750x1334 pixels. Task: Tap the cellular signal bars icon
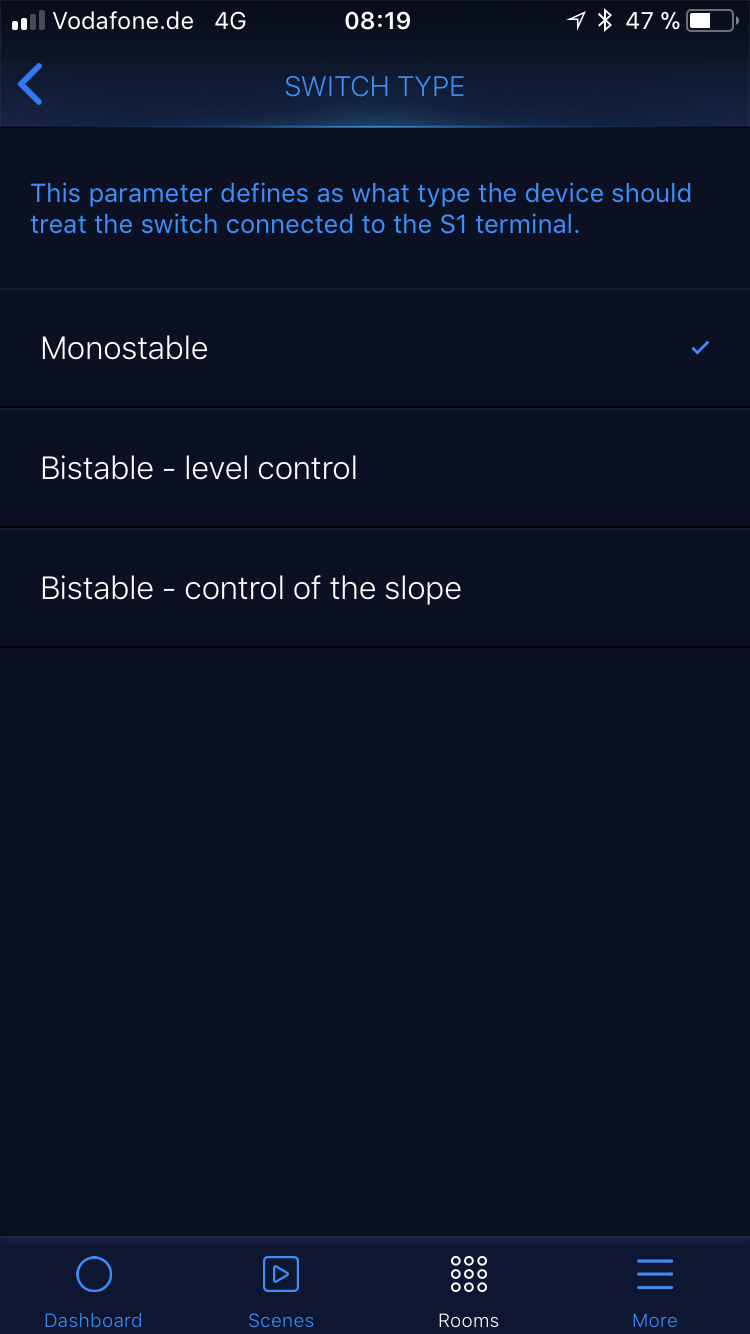coord(28,21)
